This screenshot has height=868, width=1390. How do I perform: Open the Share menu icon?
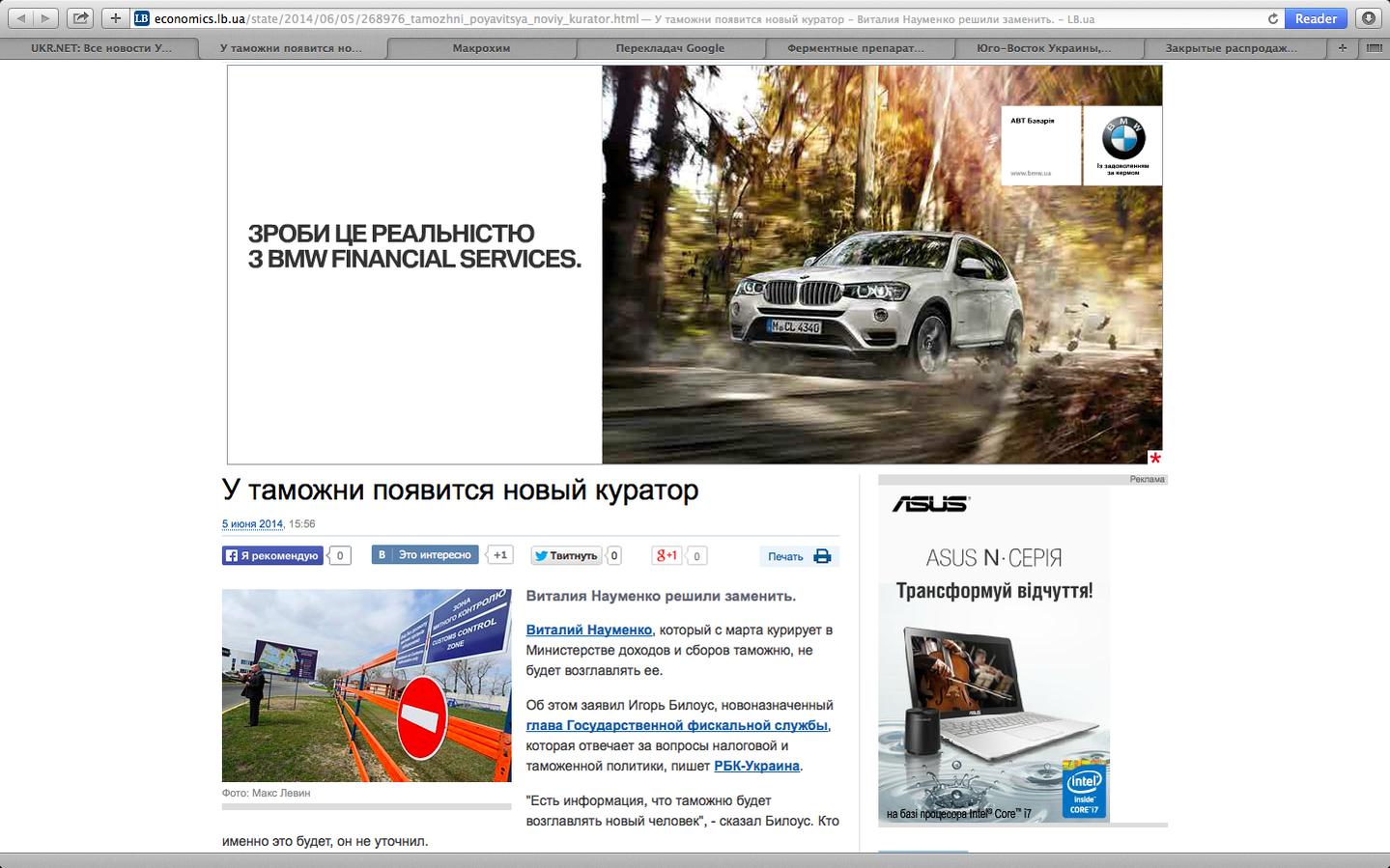(81, 18)
